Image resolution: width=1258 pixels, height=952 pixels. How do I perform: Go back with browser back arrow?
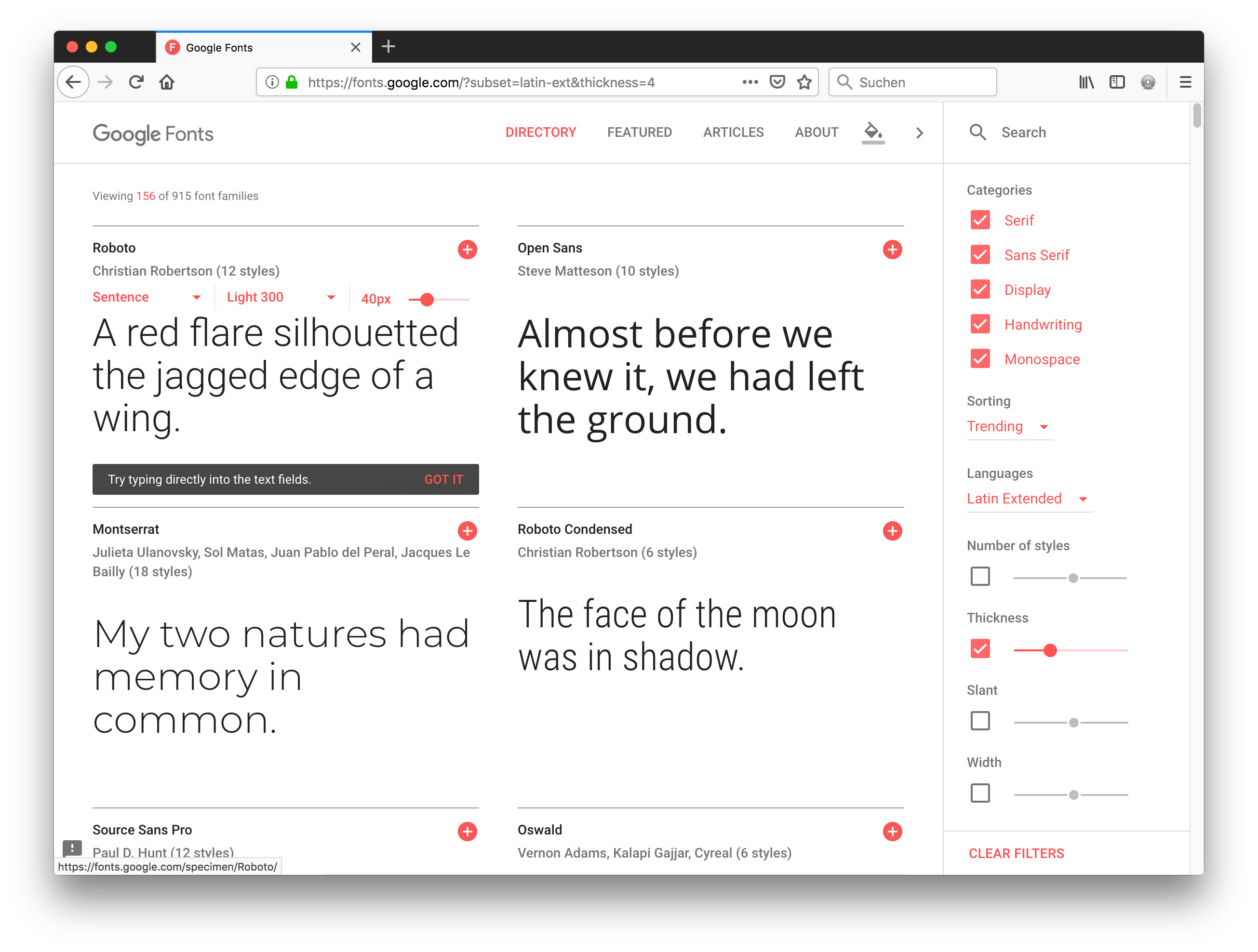tap(73, 82)
